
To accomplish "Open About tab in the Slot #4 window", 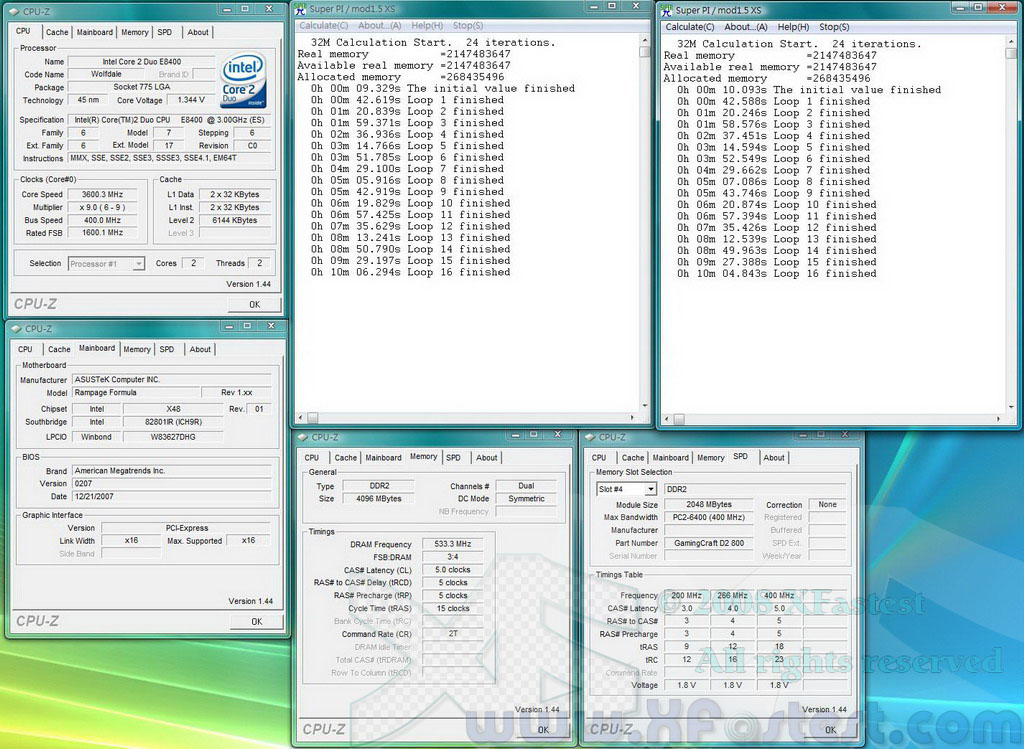I will [x=774, y=457].
